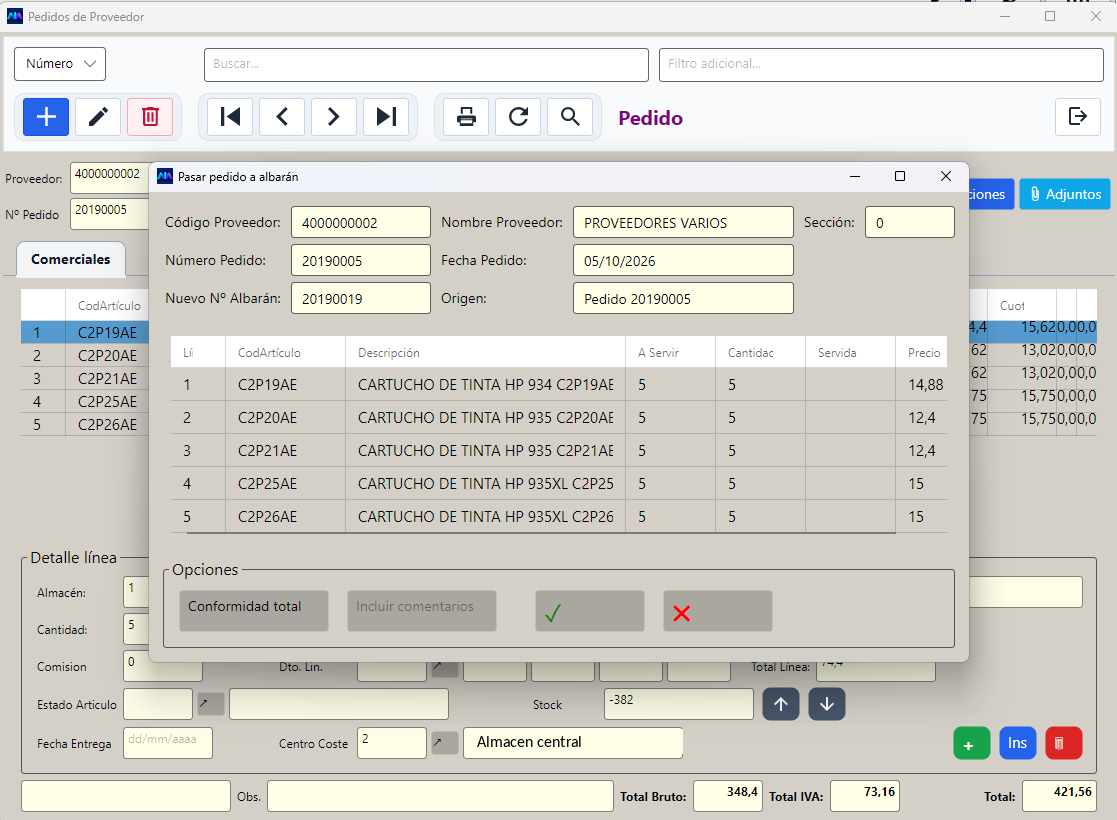Switch to the Comerciales tab
Image resolution: width=1117 pixels, height=820 pixels.
click(x=71, y=259)
